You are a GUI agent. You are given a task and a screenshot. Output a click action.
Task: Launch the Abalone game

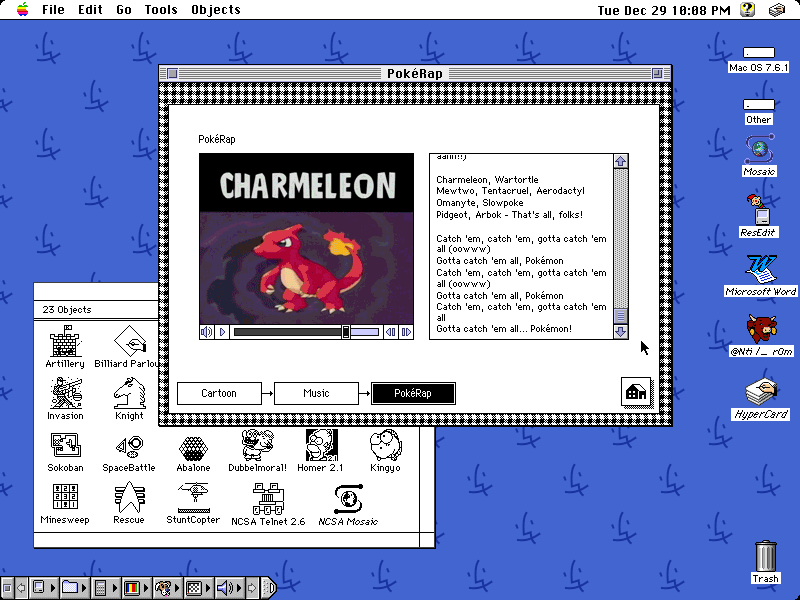[192, 447]
